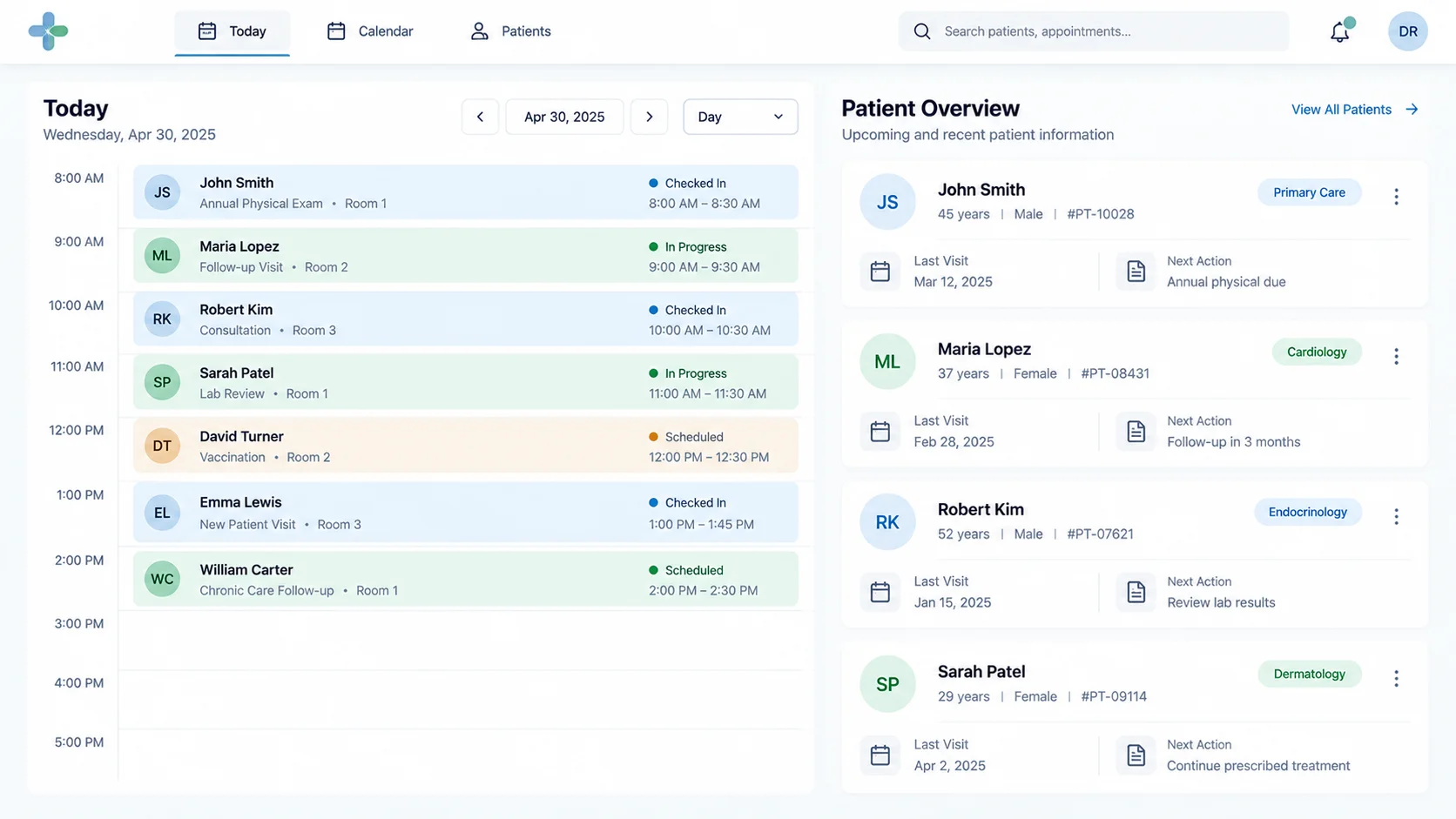Click the Primary Care tag
The image size is (1456, 819).
1309,192
